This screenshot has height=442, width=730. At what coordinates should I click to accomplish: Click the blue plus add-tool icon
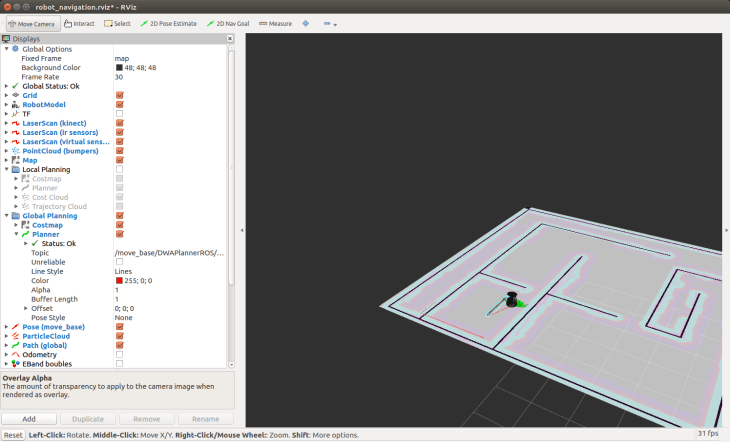[305, 23]
